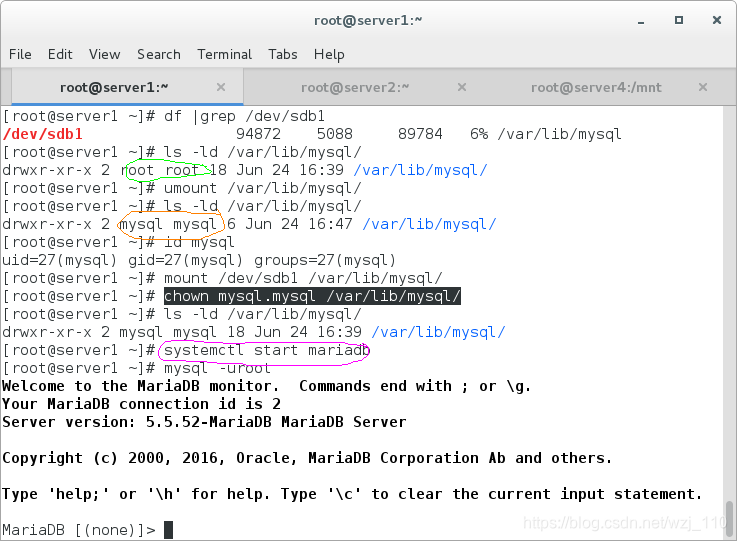Click the Server version 5.5.52-MariaDB line
The height and width of the screenshot is (541, 737).
pyautogui.click(x=204, y=422)
